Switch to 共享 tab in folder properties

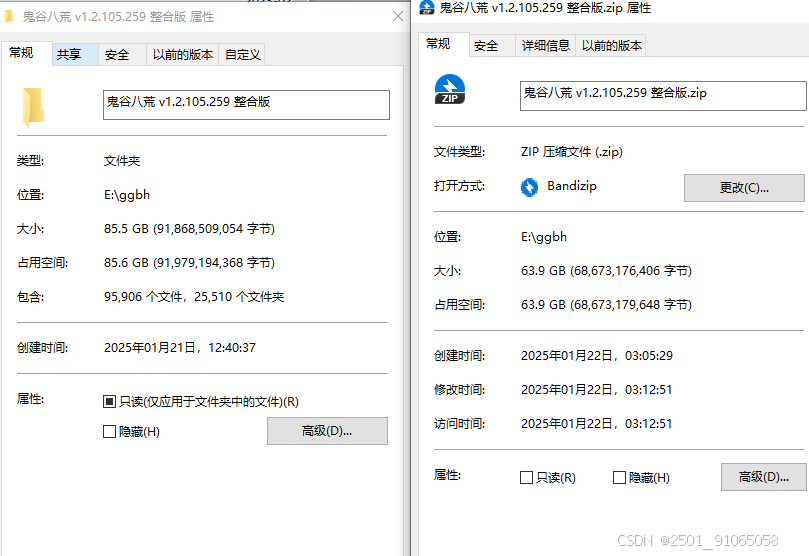tap(75, 55)
